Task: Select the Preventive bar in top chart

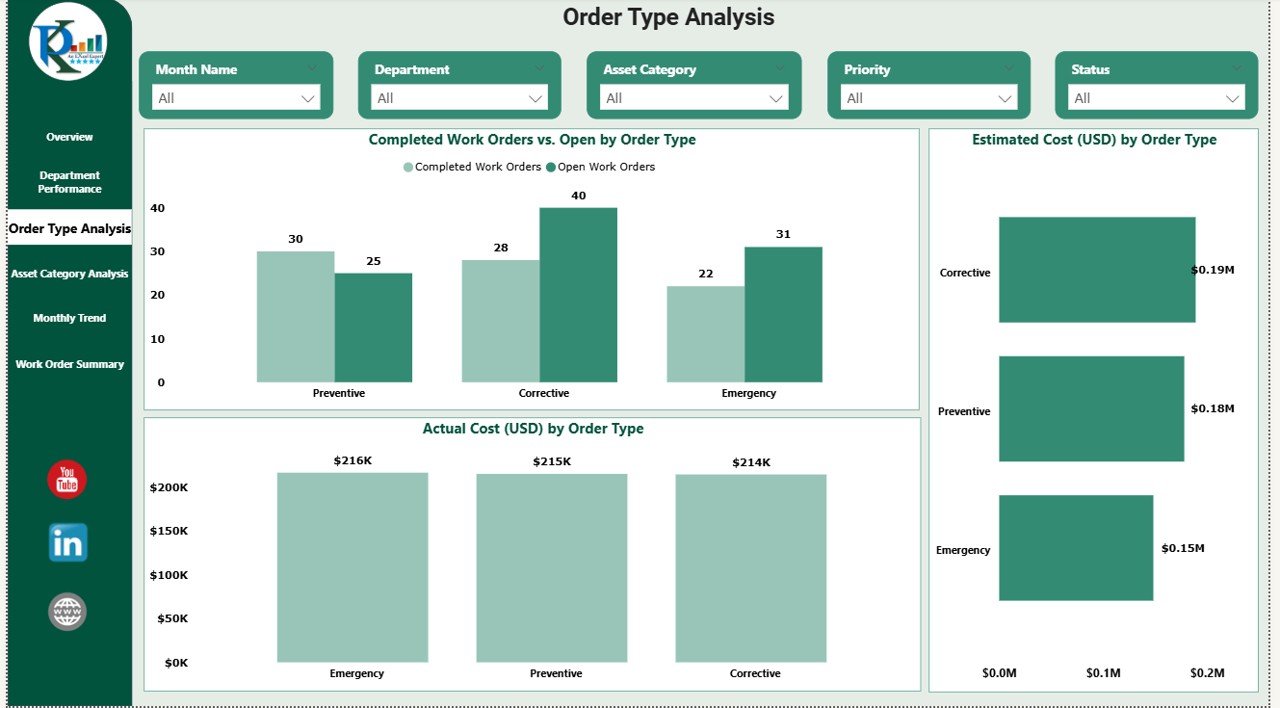Action: (297, 320)
